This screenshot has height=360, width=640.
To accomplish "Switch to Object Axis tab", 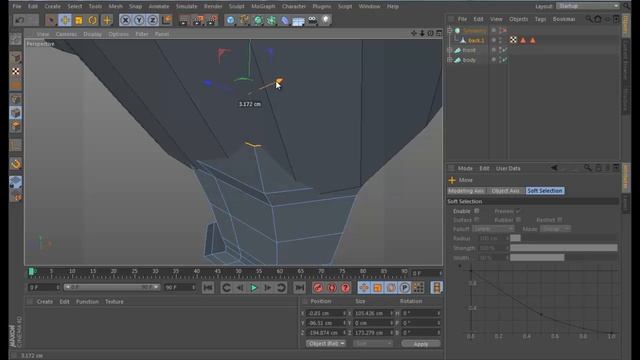I will [505, 191].
